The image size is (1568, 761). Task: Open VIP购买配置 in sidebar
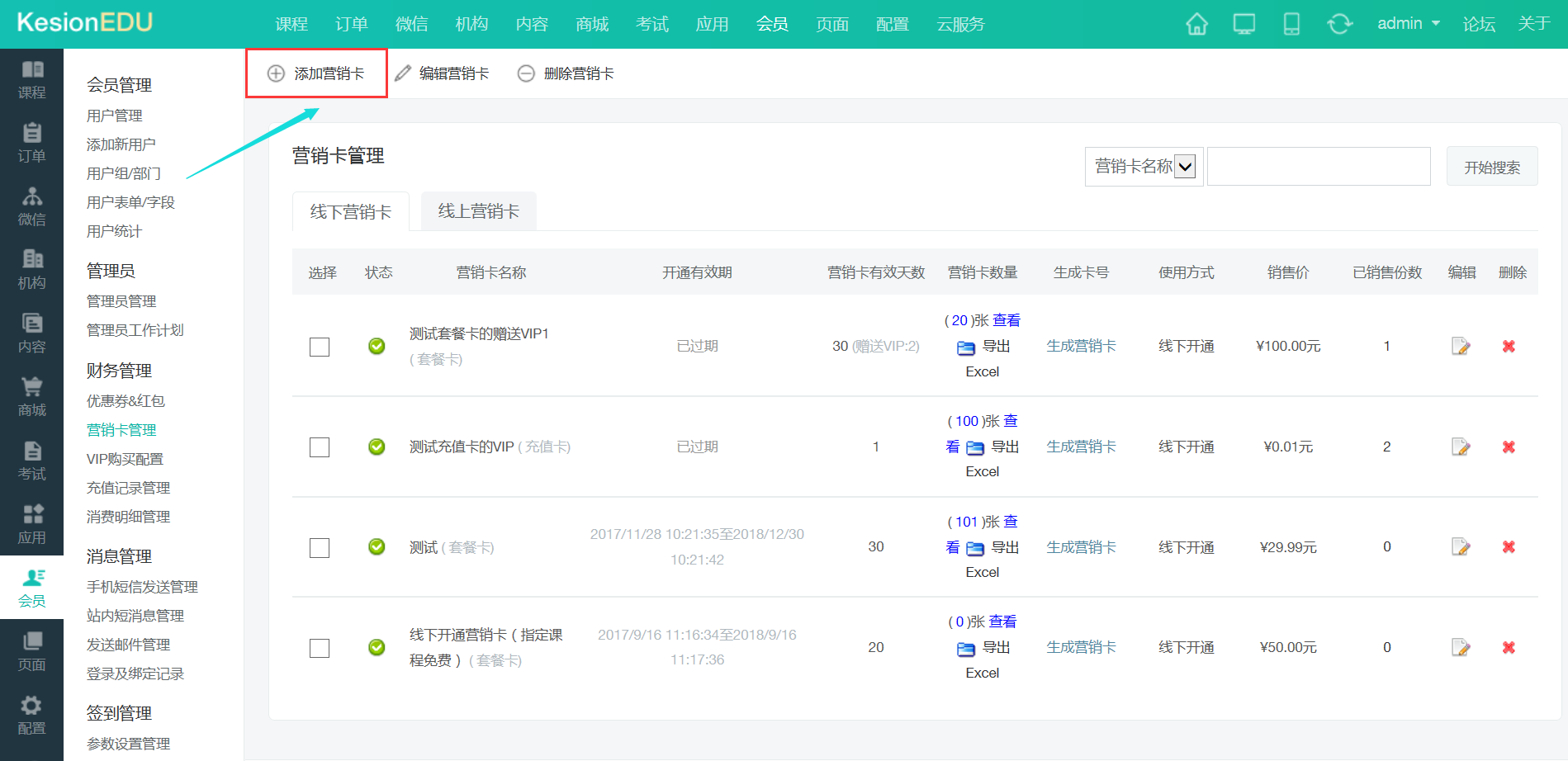tap(125, 459)
